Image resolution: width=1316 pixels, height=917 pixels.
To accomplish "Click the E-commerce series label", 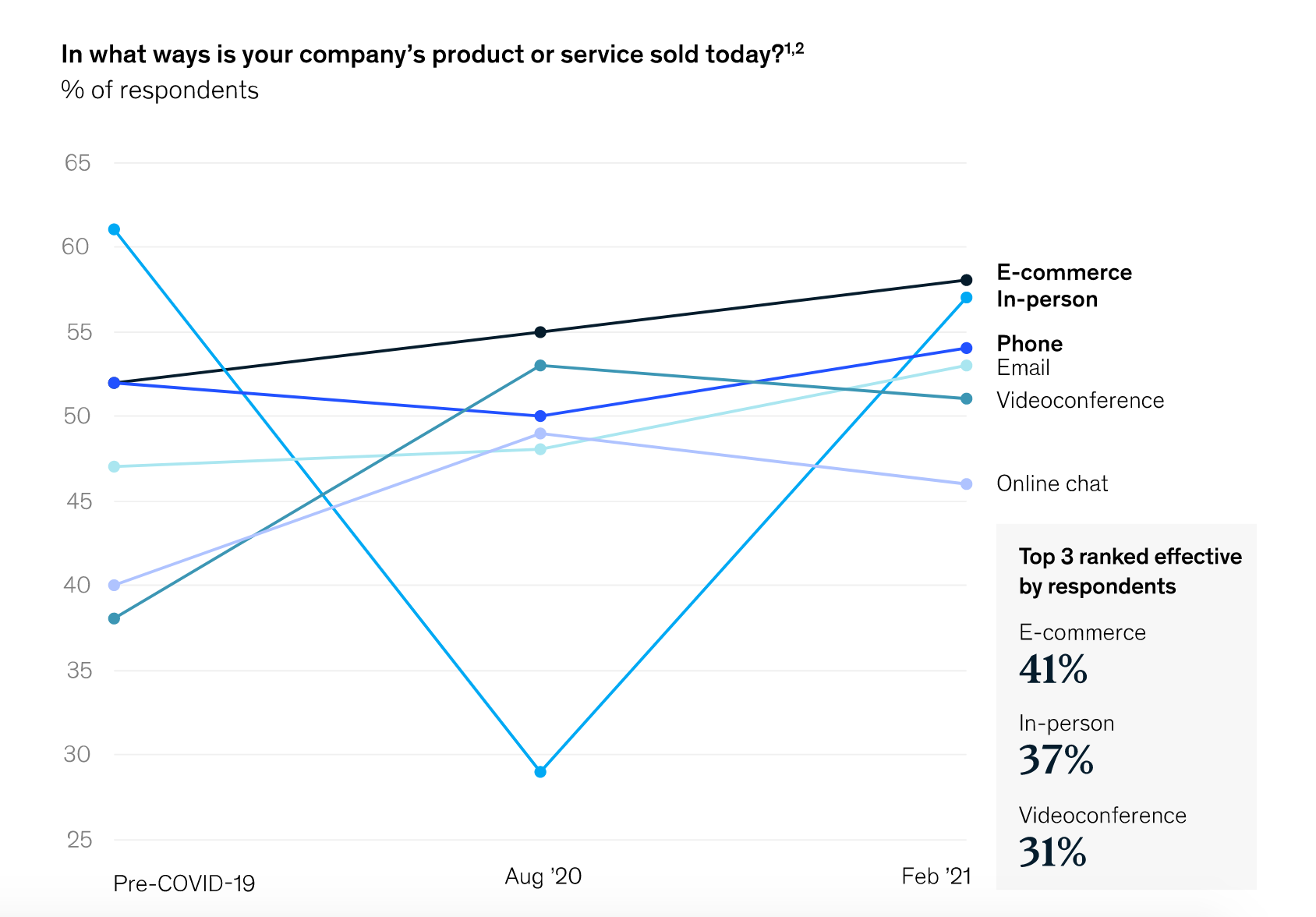I will 1064,272.
